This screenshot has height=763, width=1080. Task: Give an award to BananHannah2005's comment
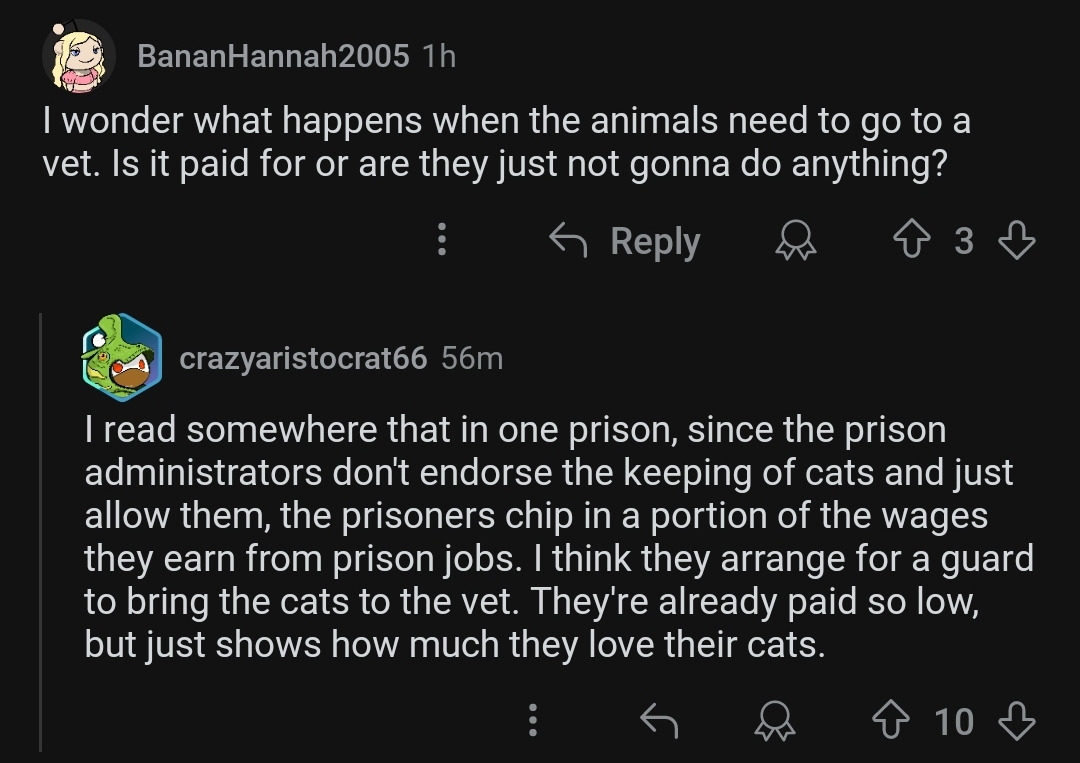coord(797,241)
